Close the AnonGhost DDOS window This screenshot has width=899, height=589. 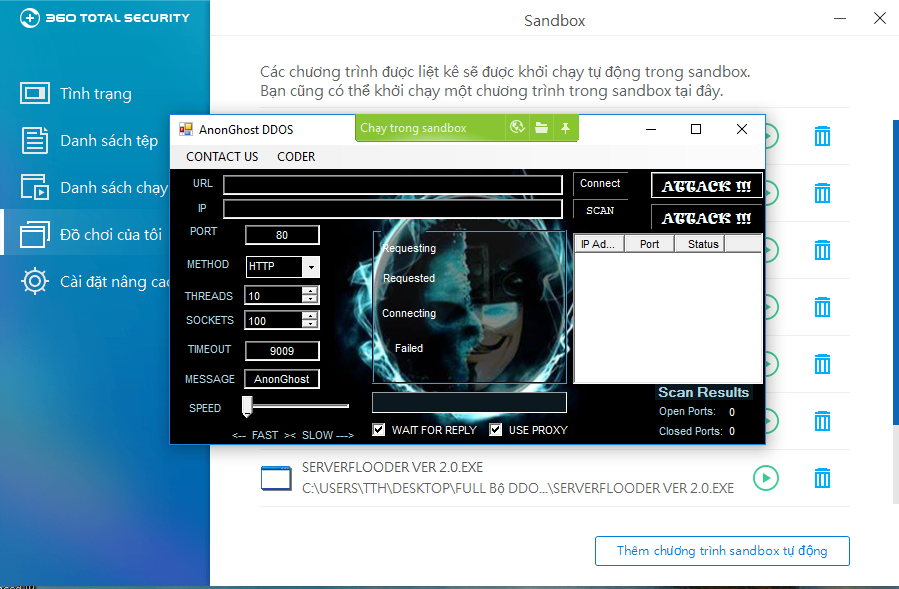pos(742,129)
